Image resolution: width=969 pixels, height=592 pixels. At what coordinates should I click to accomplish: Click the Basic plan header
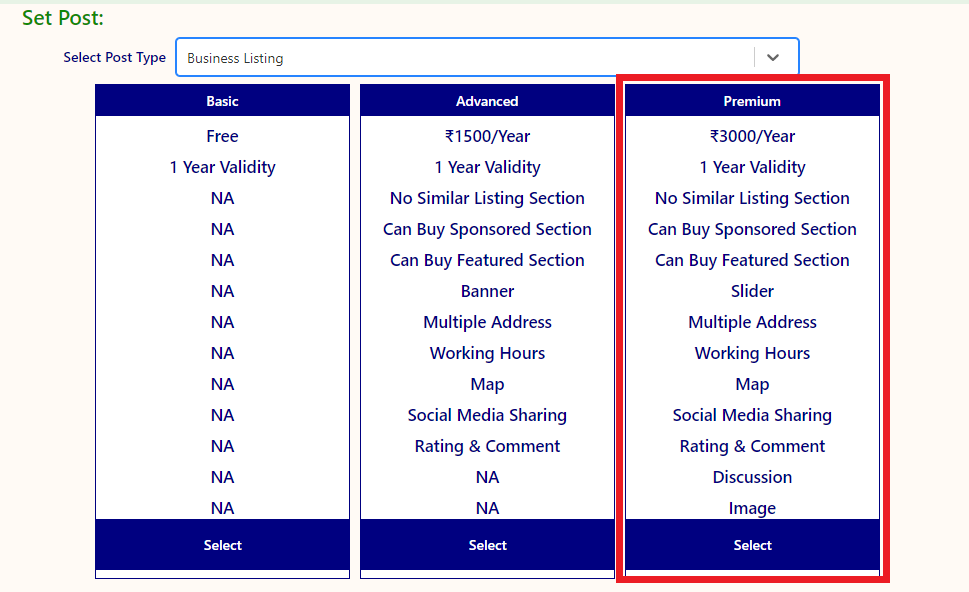tap(222, 101)
